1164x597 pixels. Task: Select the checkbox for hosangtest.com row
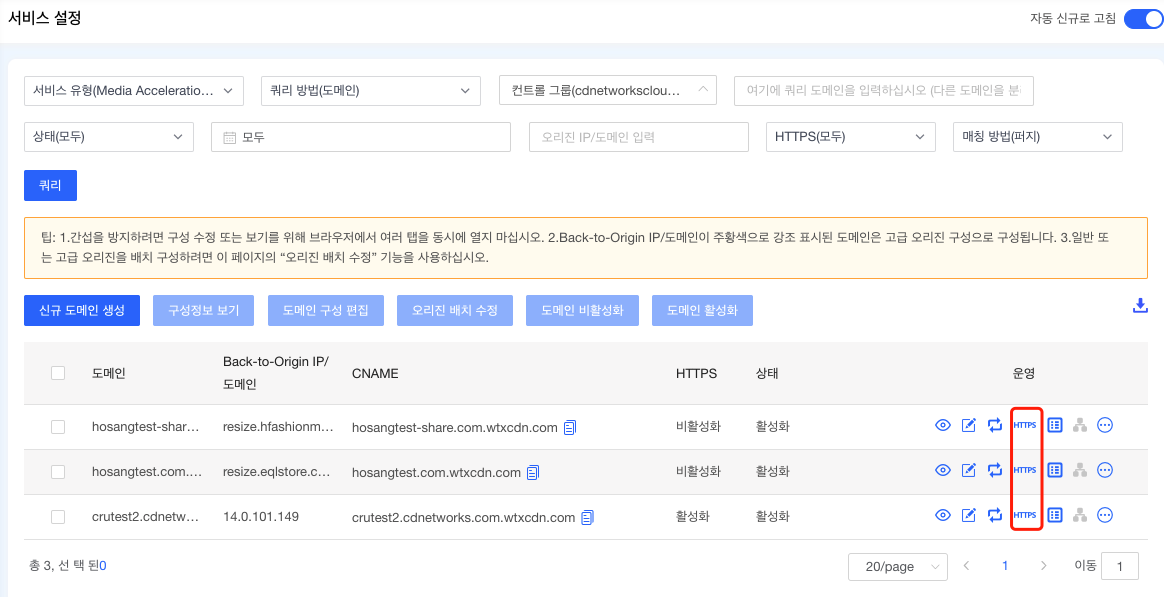coord(57,470)
